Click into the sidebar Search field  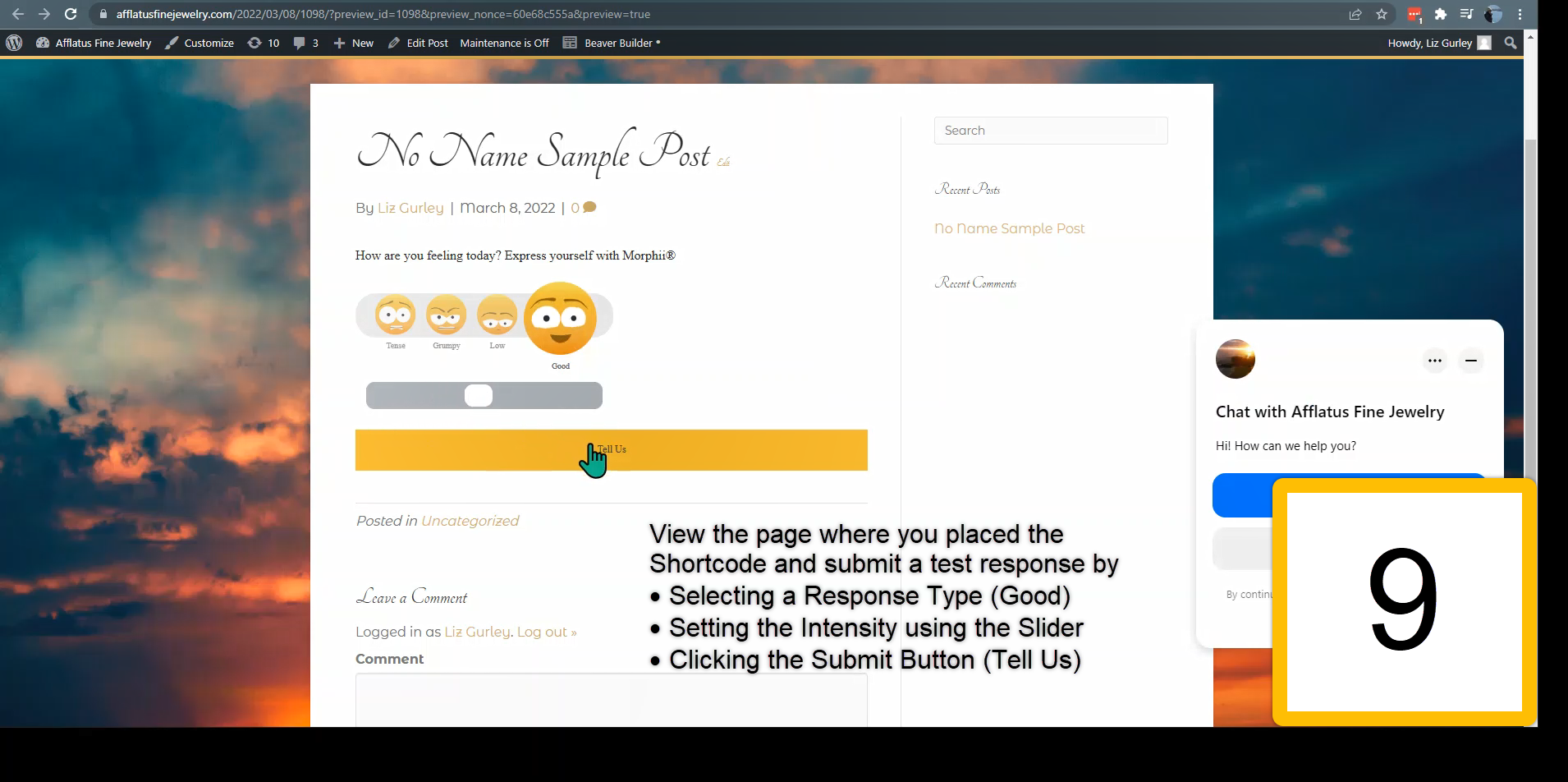coord(1051,131)
